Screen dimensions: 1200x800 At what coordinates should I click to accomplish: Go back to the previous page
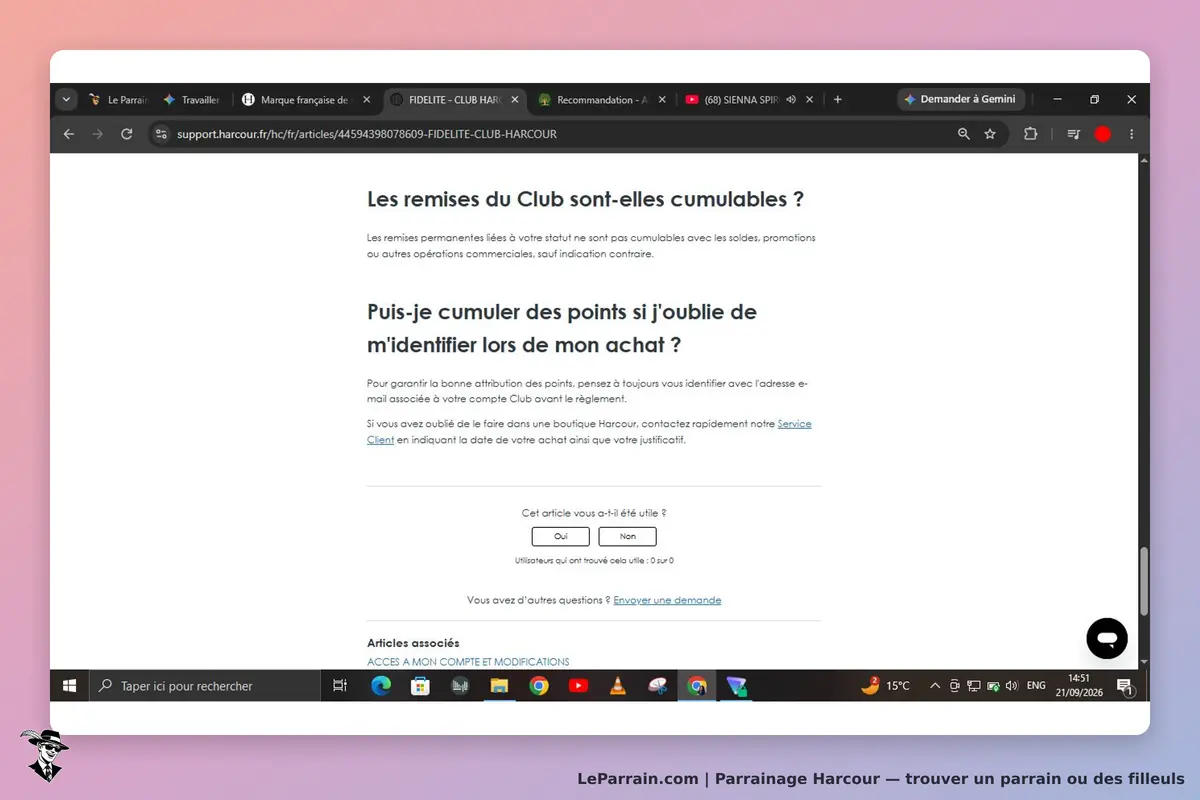68,134
